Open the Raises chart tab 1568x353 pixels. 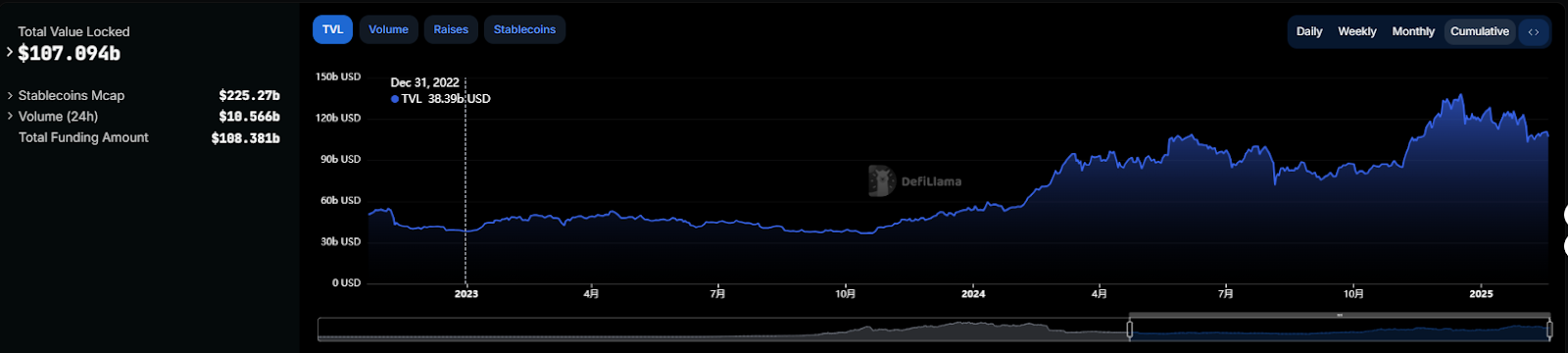point(451,29)
